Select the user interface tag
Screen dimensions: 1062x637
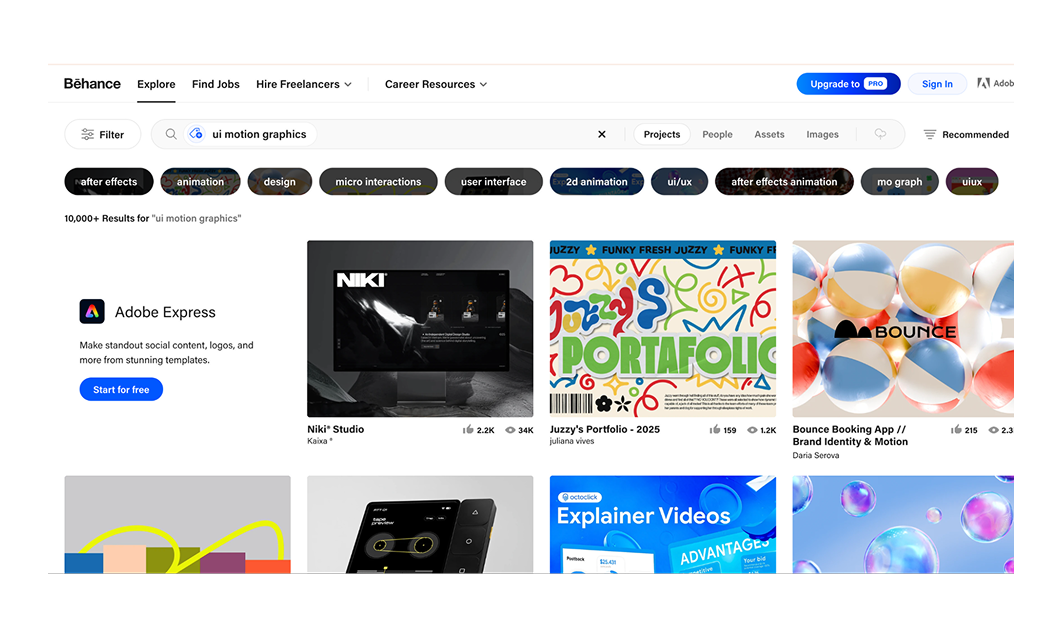click(x=494, y=181)
